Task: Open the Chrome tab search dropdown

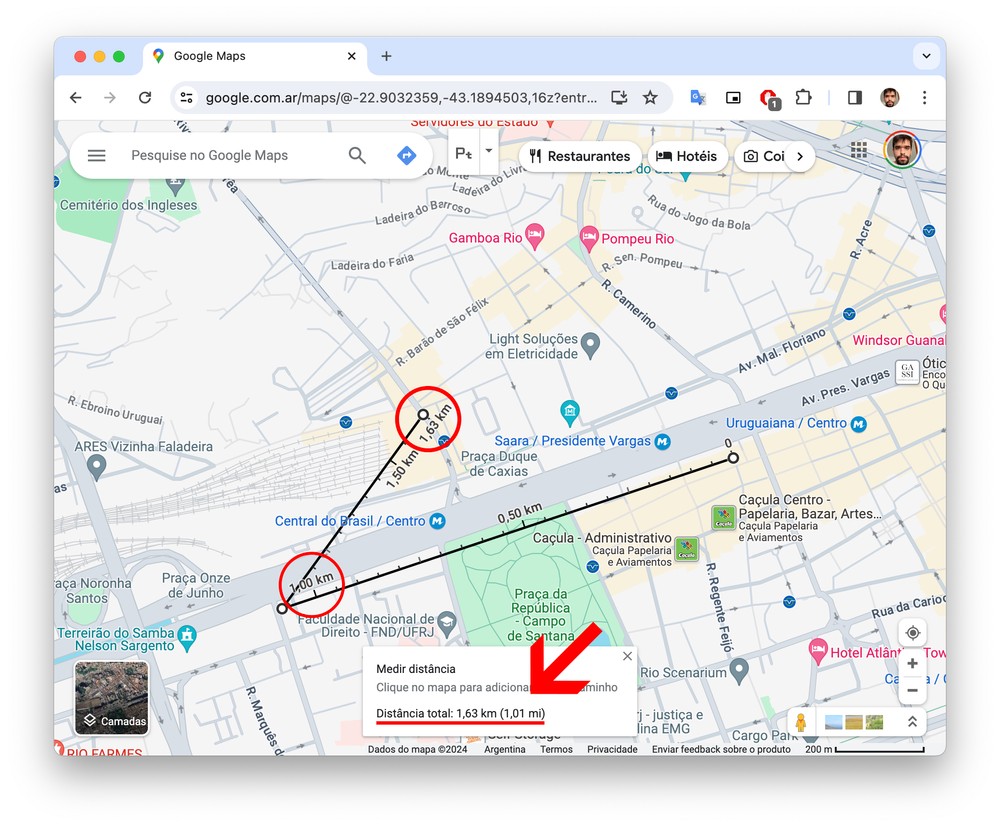Action: pos(924,56)
